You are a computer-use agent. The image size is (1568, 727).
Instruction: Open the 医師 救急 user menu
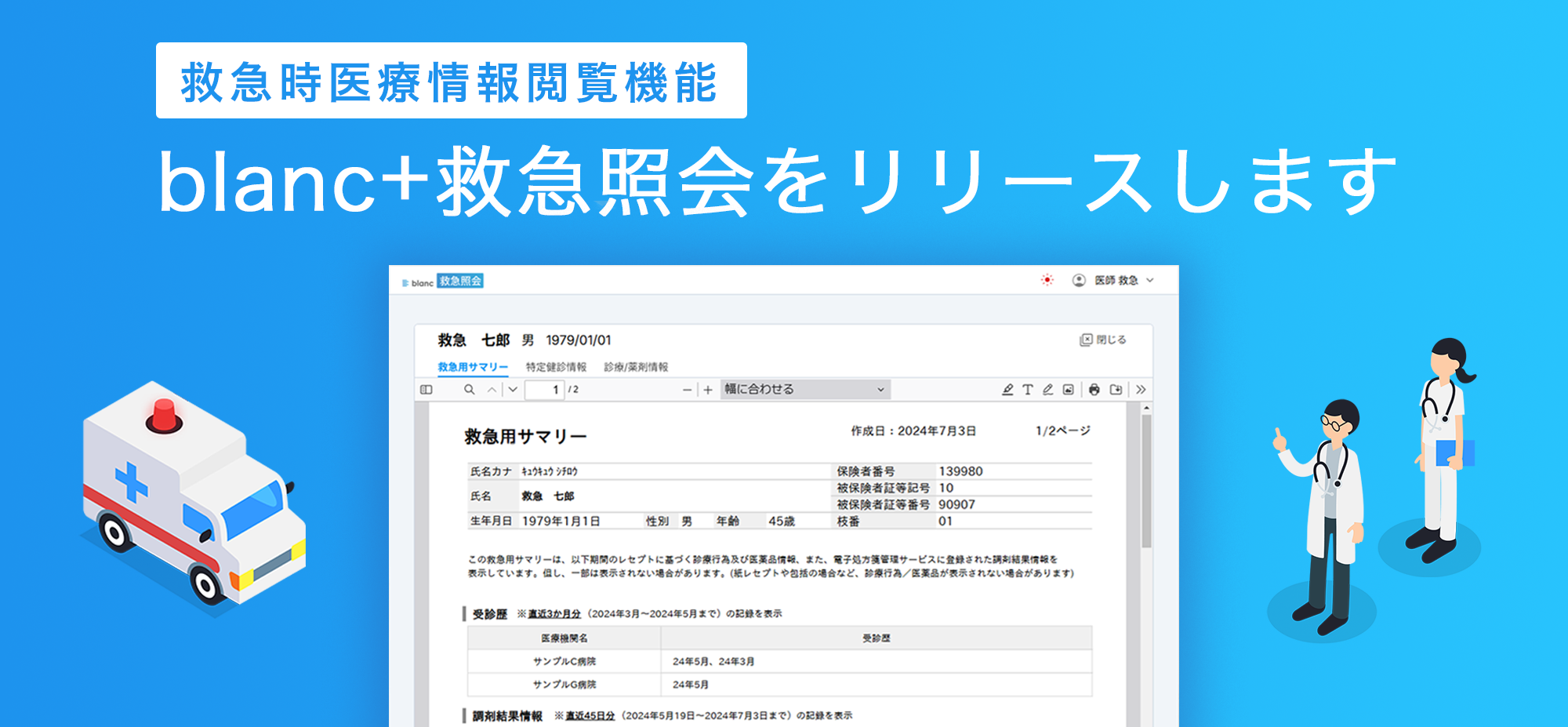(x=1114, y=281)
